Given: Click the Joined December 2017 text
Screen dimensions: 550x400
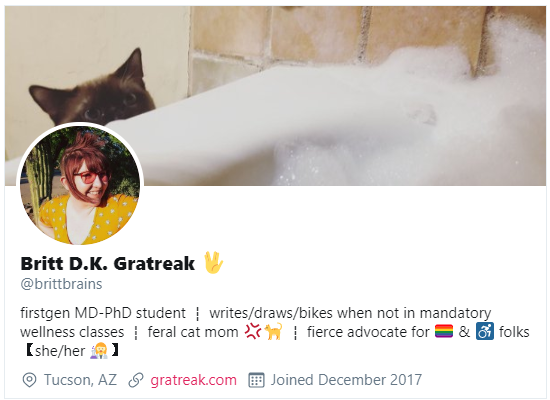Looking at the screenshot, I should click(x=346, y=380).
